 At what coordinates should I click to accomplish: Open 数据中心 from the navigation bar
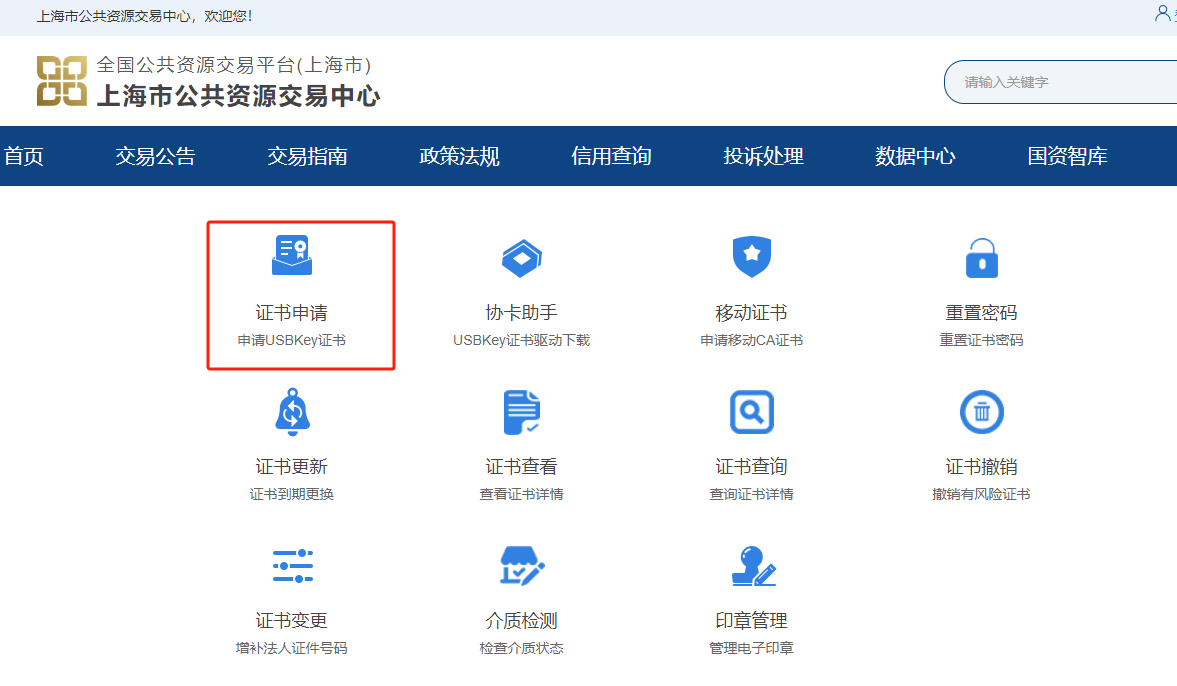(915, 156)
